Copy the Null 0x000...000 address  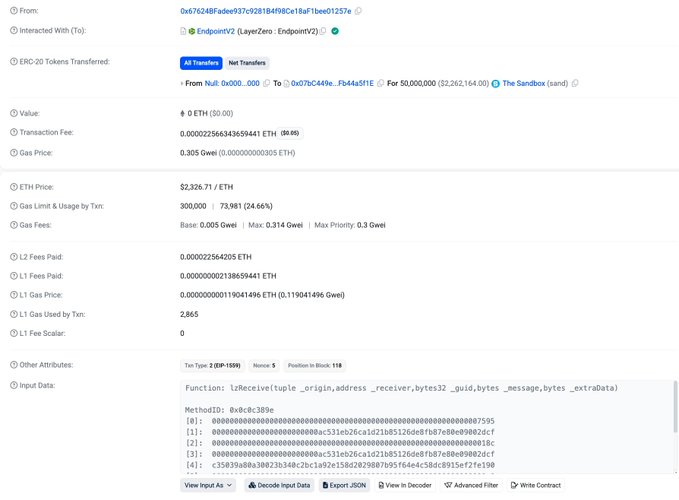tap(266, 83)
